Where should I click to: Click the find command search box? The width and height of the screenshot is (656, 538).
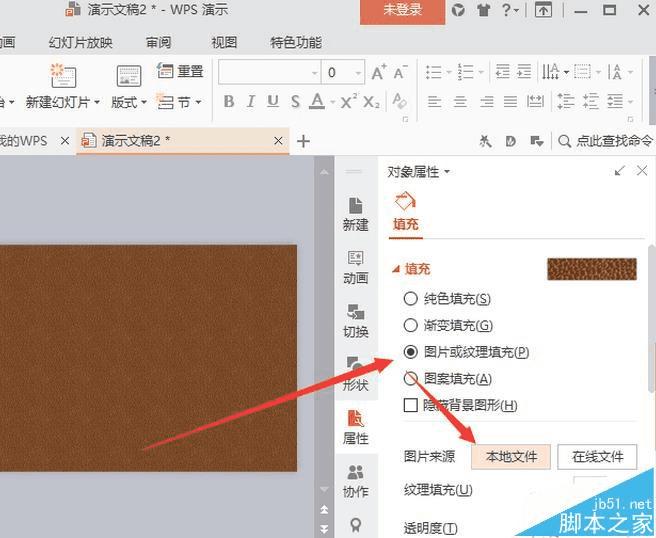click(605, 141)
